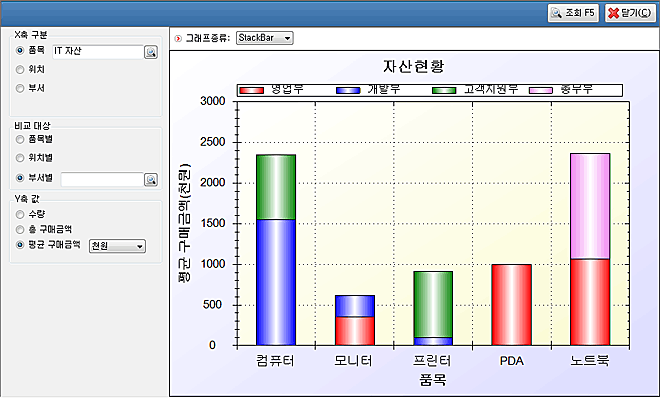Open the 부서별 lookup magnifier icon
660x398 pixels.
[151, 180]
